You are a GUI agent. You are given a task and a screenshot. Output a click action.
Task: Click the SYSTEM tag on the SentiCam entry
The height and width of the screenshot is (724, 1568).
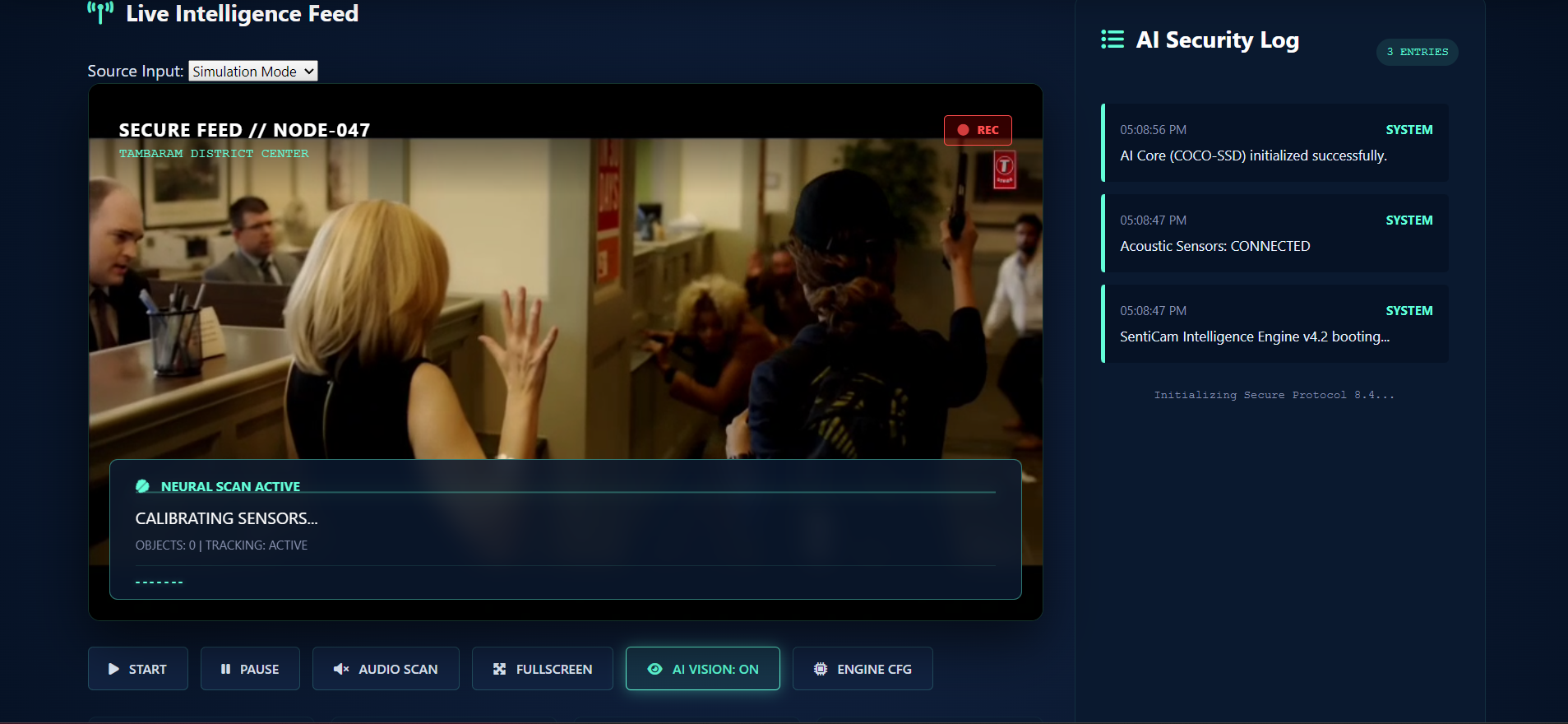pyautogui.click(x=1409, y=311)
